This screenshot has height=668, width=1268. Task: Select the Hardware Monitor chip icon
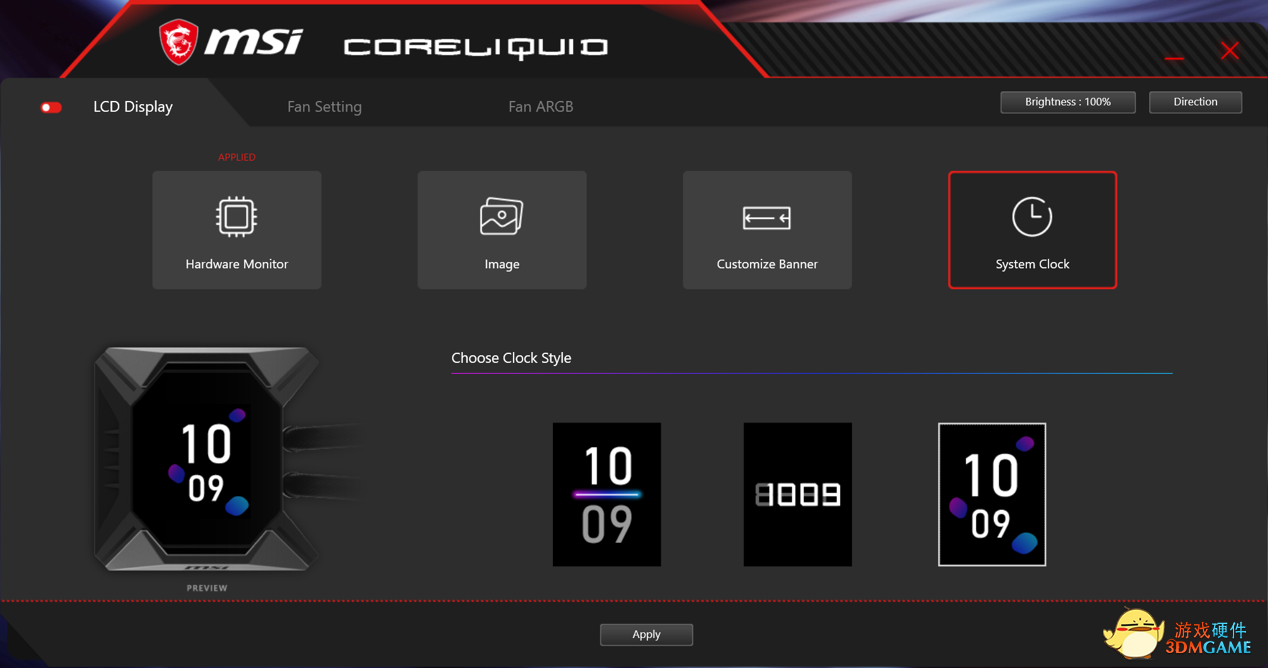[x=237, y=216]
